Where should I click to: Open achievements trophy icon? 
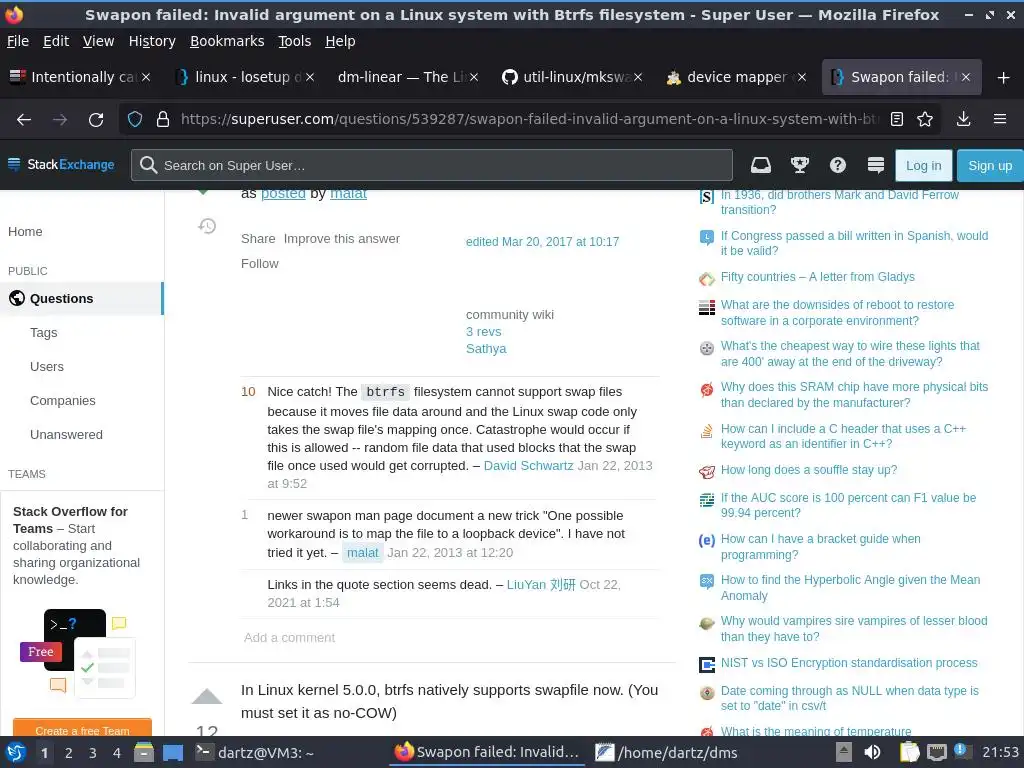[799, 165]
